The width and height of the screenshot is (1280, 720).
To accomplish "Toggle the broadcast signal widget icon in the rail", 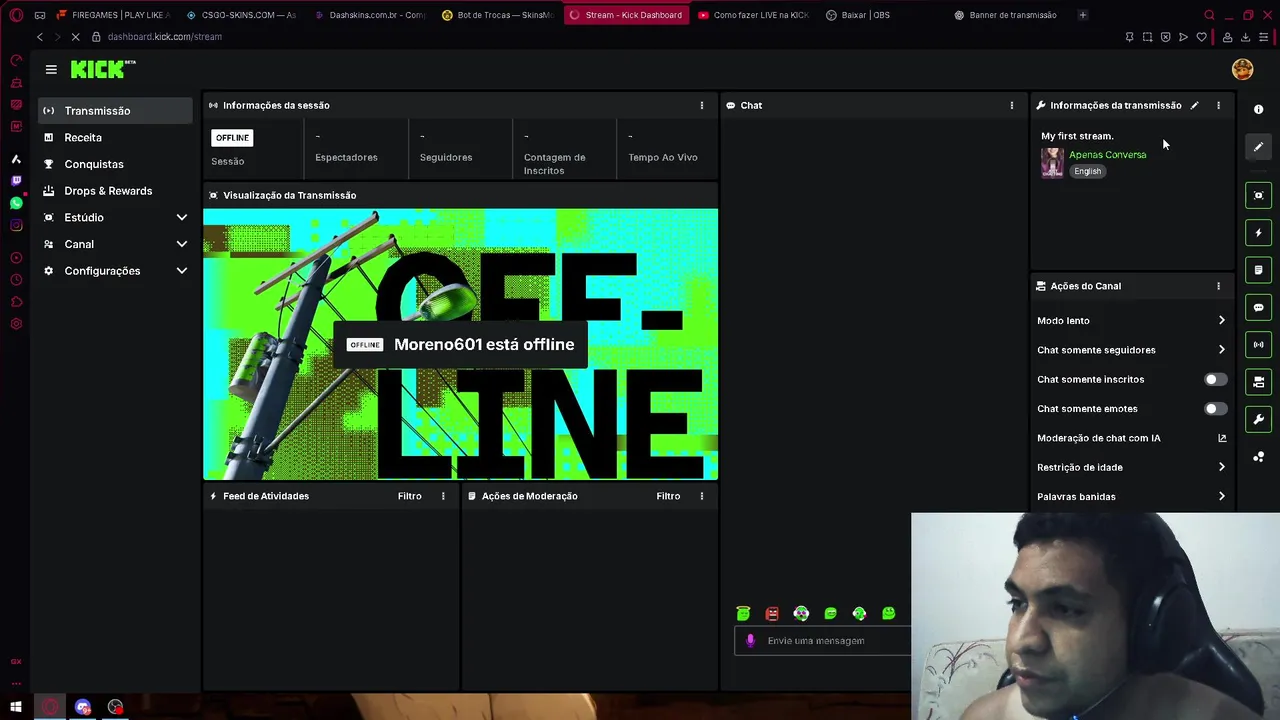I will [1258, 345].
